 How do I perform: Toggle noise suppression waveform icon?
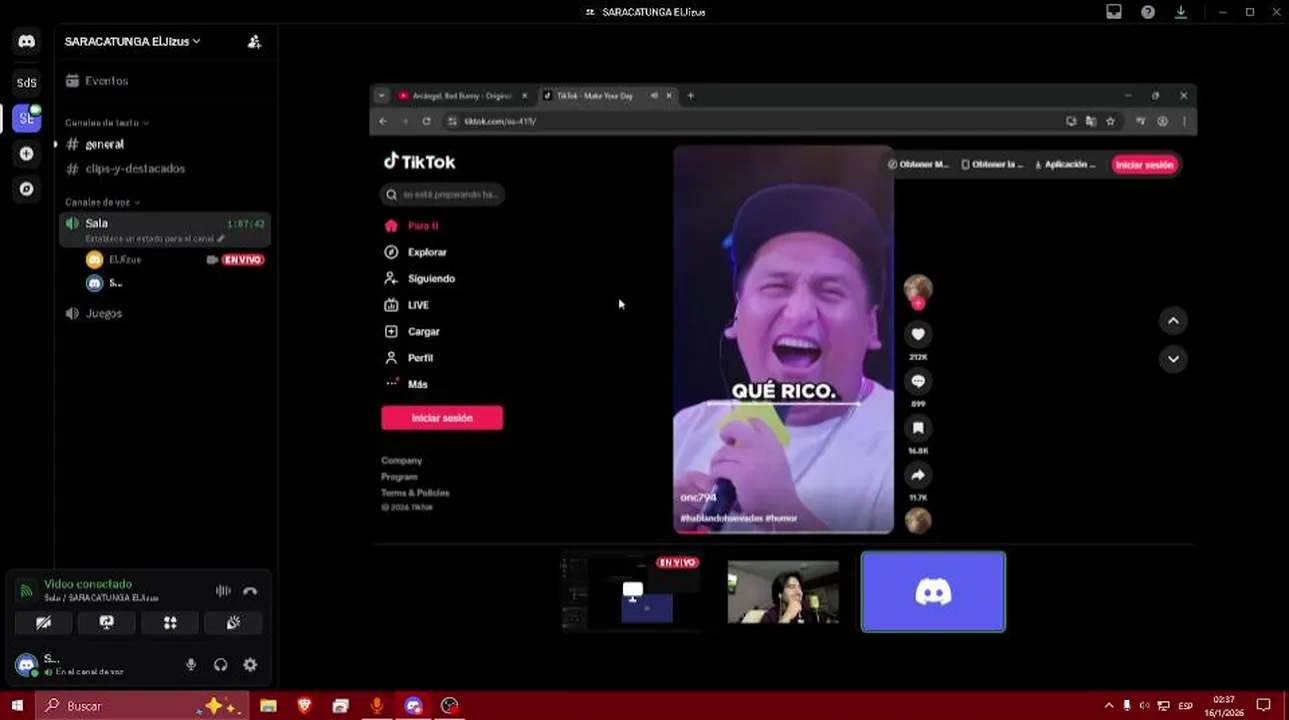click(223, 591)
